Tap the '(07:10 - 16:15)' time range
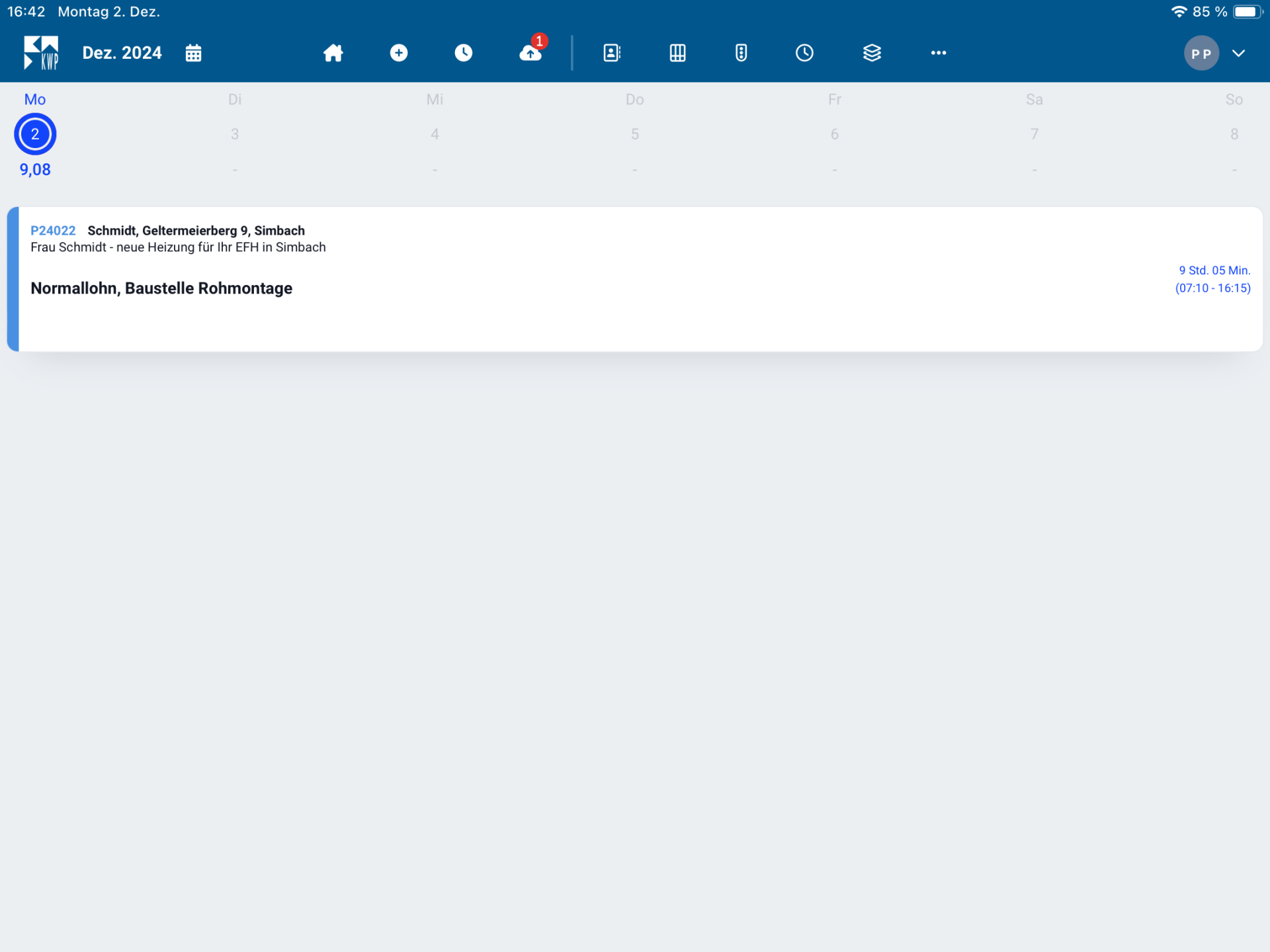Screen dimensions: 1270x952 click(1212, 288)
